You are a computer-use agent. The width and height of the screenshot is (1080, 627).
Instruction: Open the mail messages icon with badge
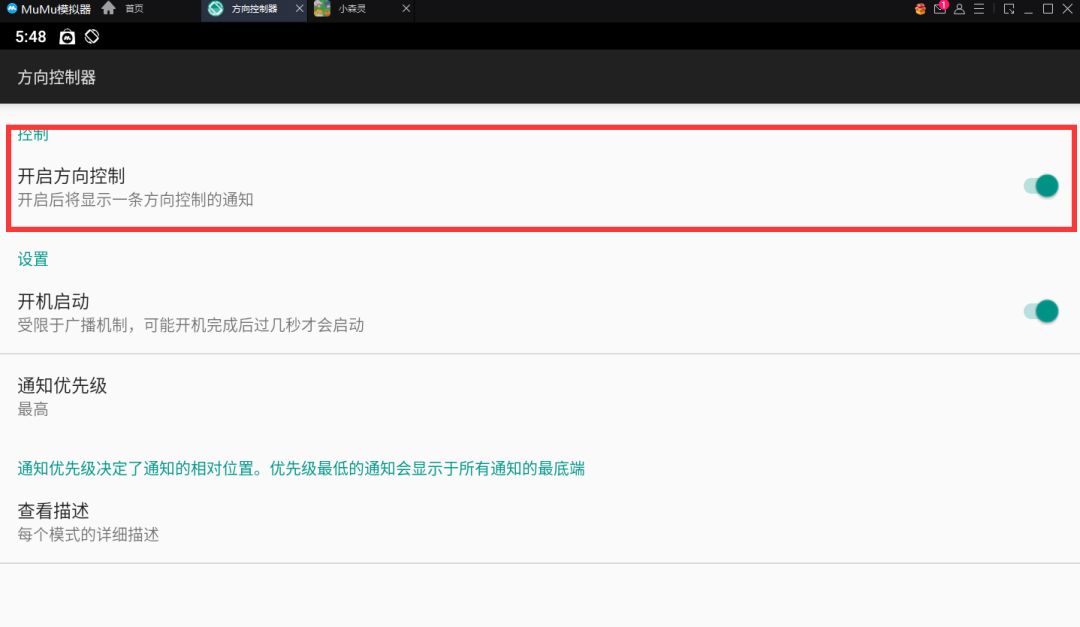point(940,8)
